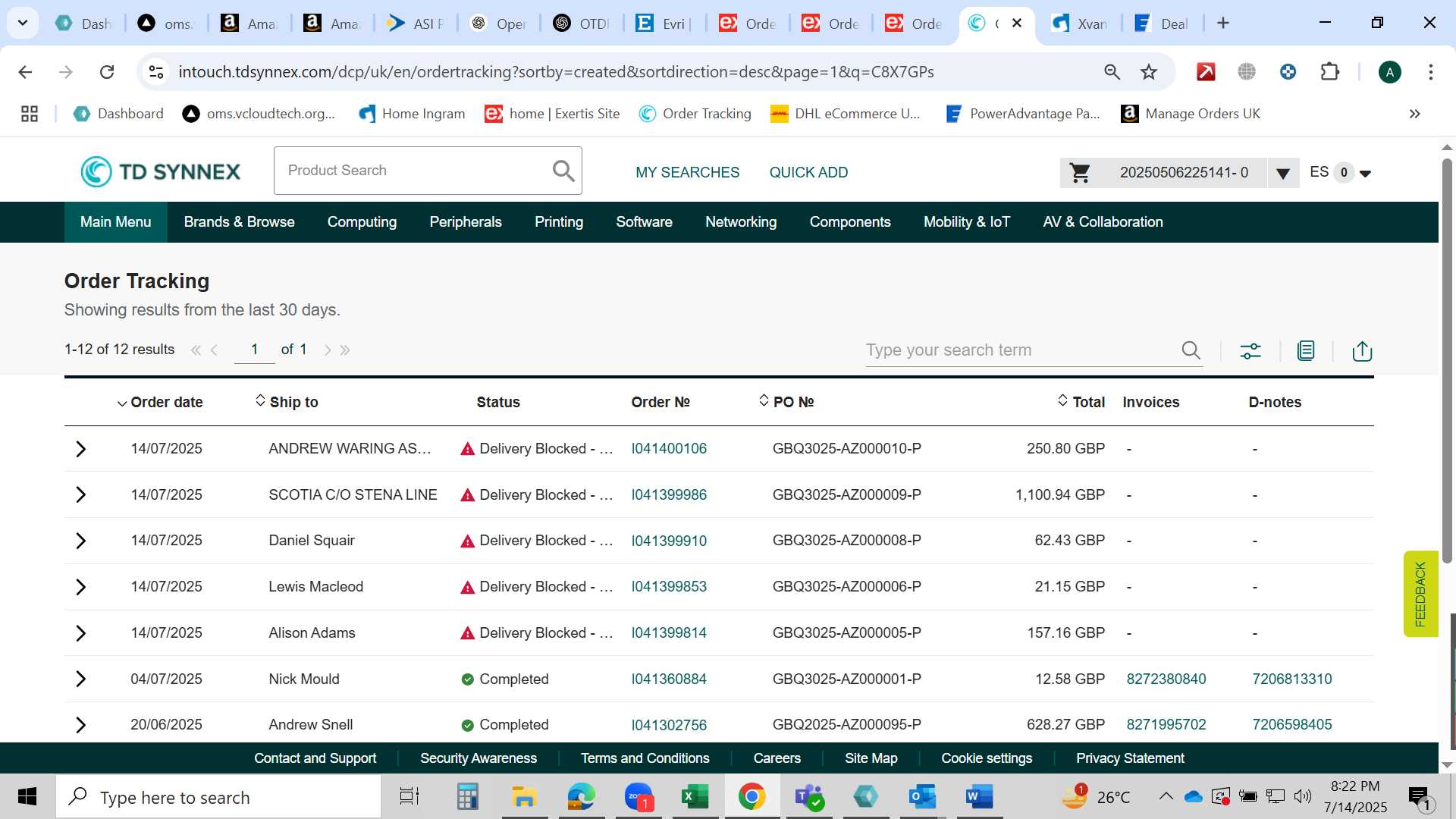Click the export share icon
Screen dimensions: 1456x819
coord(1362,350)
